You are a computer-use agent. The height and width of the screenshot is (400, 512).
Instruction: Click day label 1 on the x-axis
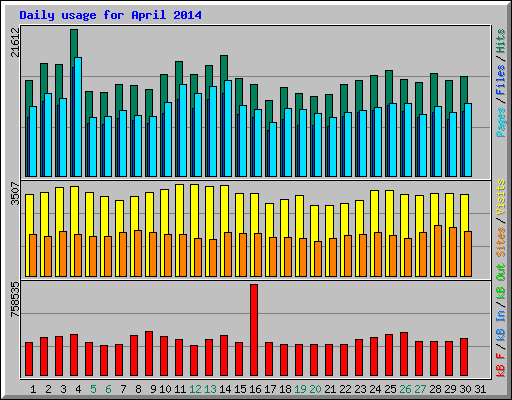click(33, 389)
